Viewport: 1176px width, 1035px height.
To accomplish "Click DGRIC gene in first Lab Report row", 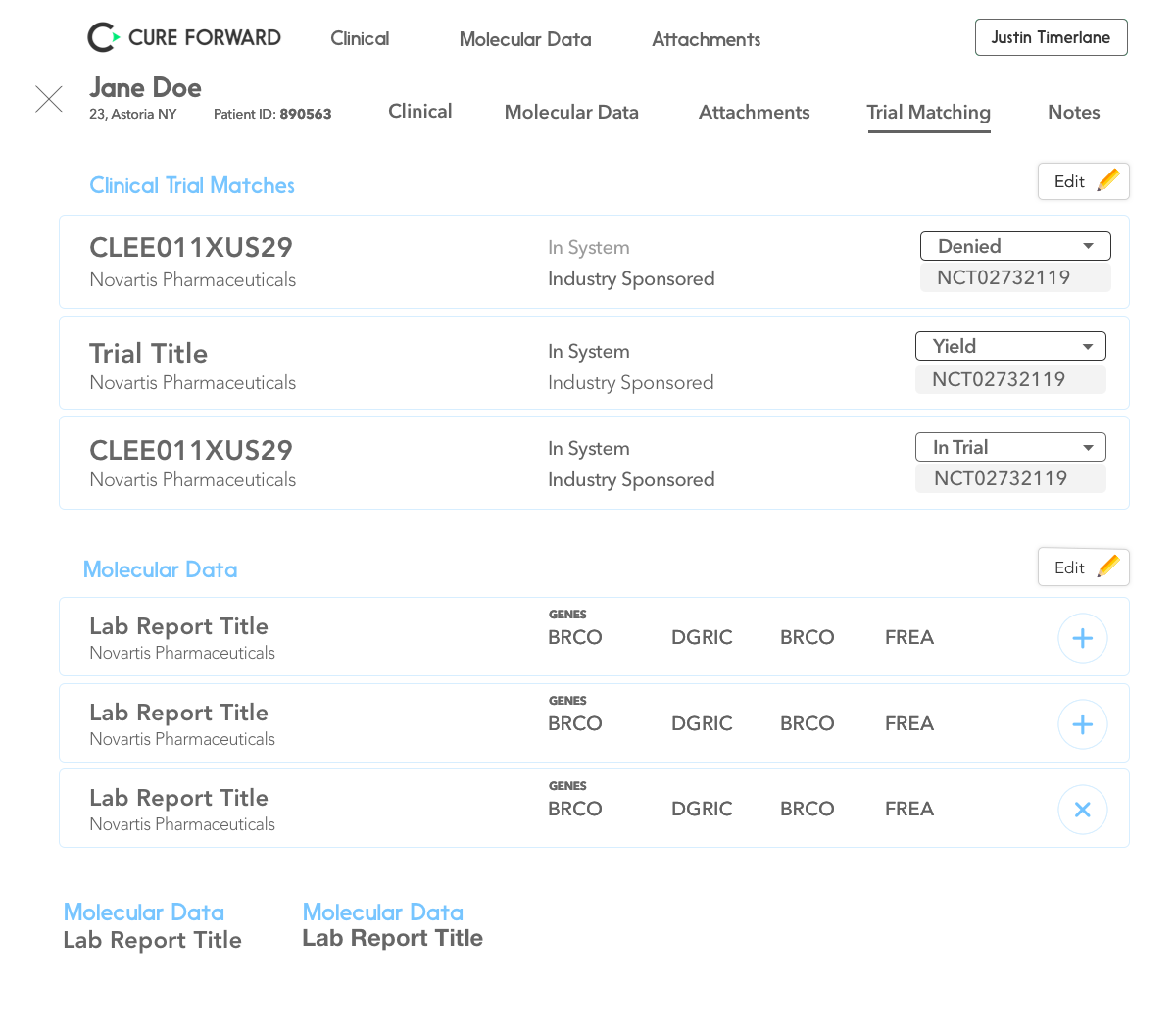I will coord(702,637).
